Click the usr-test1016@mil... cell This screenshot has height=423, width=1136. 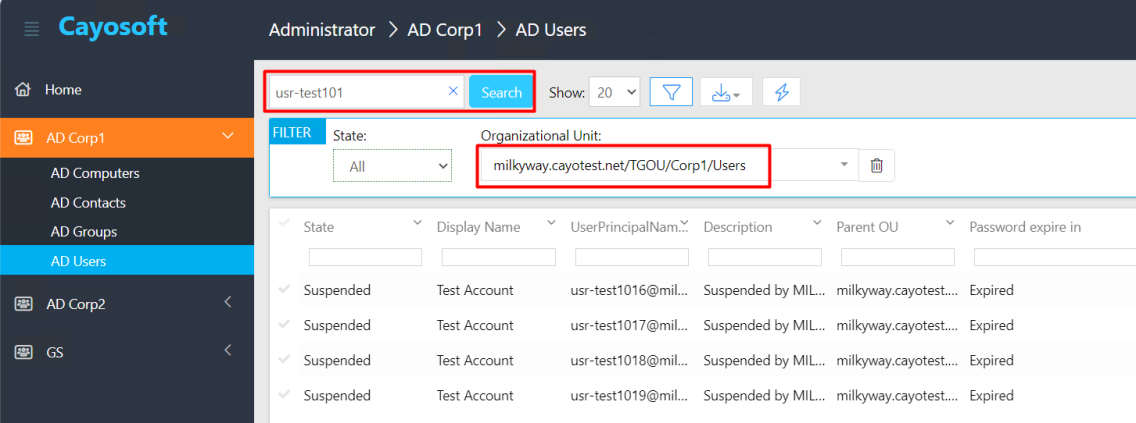[628, 290]
